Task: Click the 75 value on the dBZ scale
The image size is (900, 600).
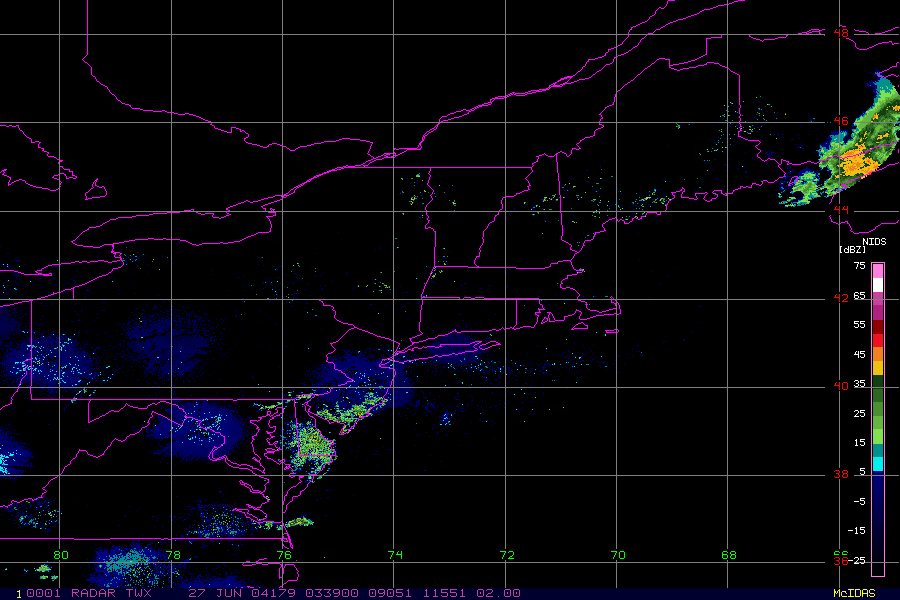Action: pyautogui.click(x=859, y=266)
